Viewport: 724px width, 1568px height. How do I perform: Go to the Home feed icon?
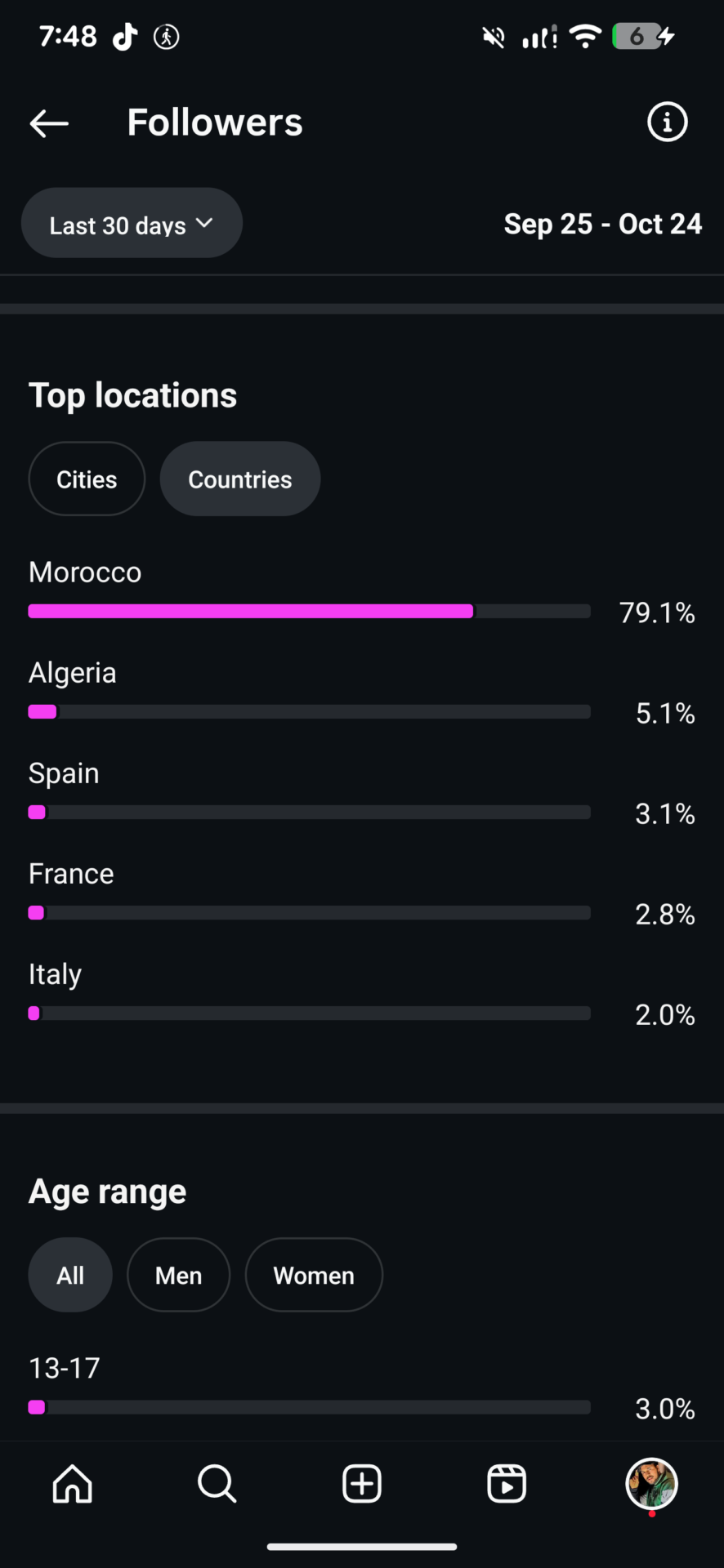click(73, 1483)
